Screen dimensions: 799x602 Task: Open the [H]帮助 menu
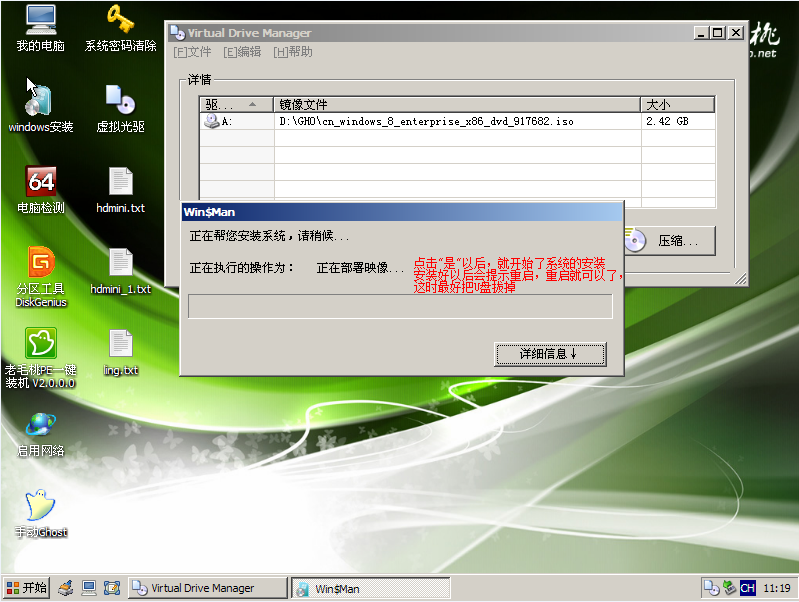point(292,52)
